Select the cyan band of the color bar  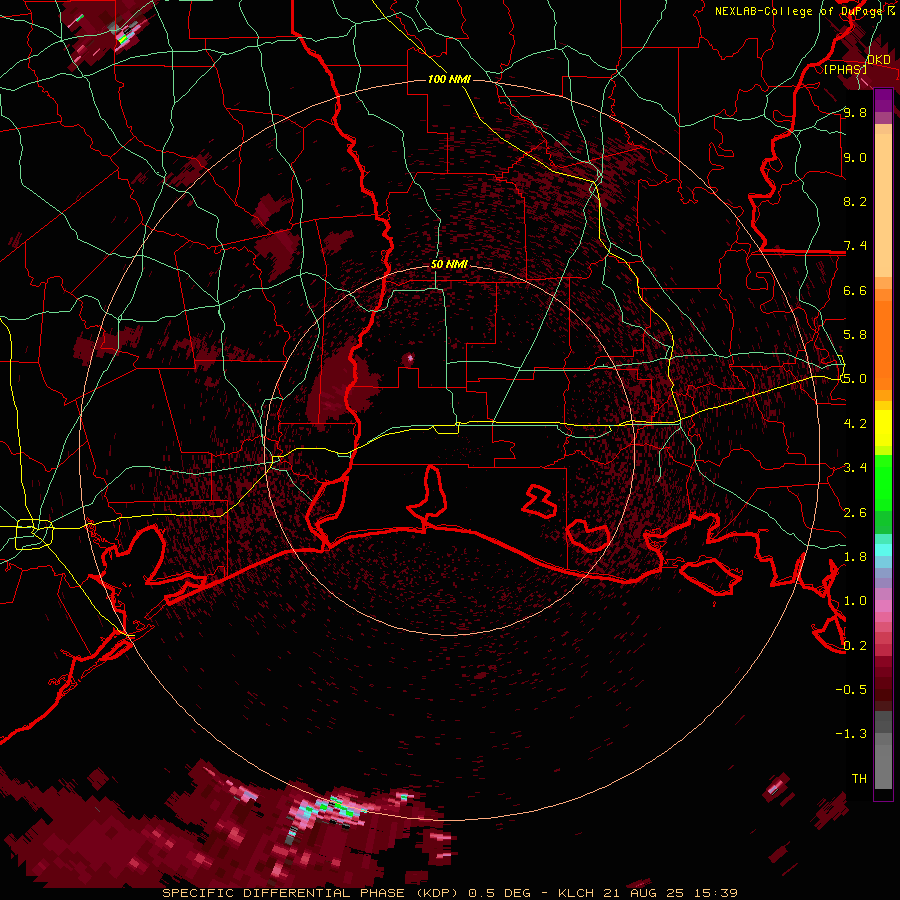coord(883,550)
